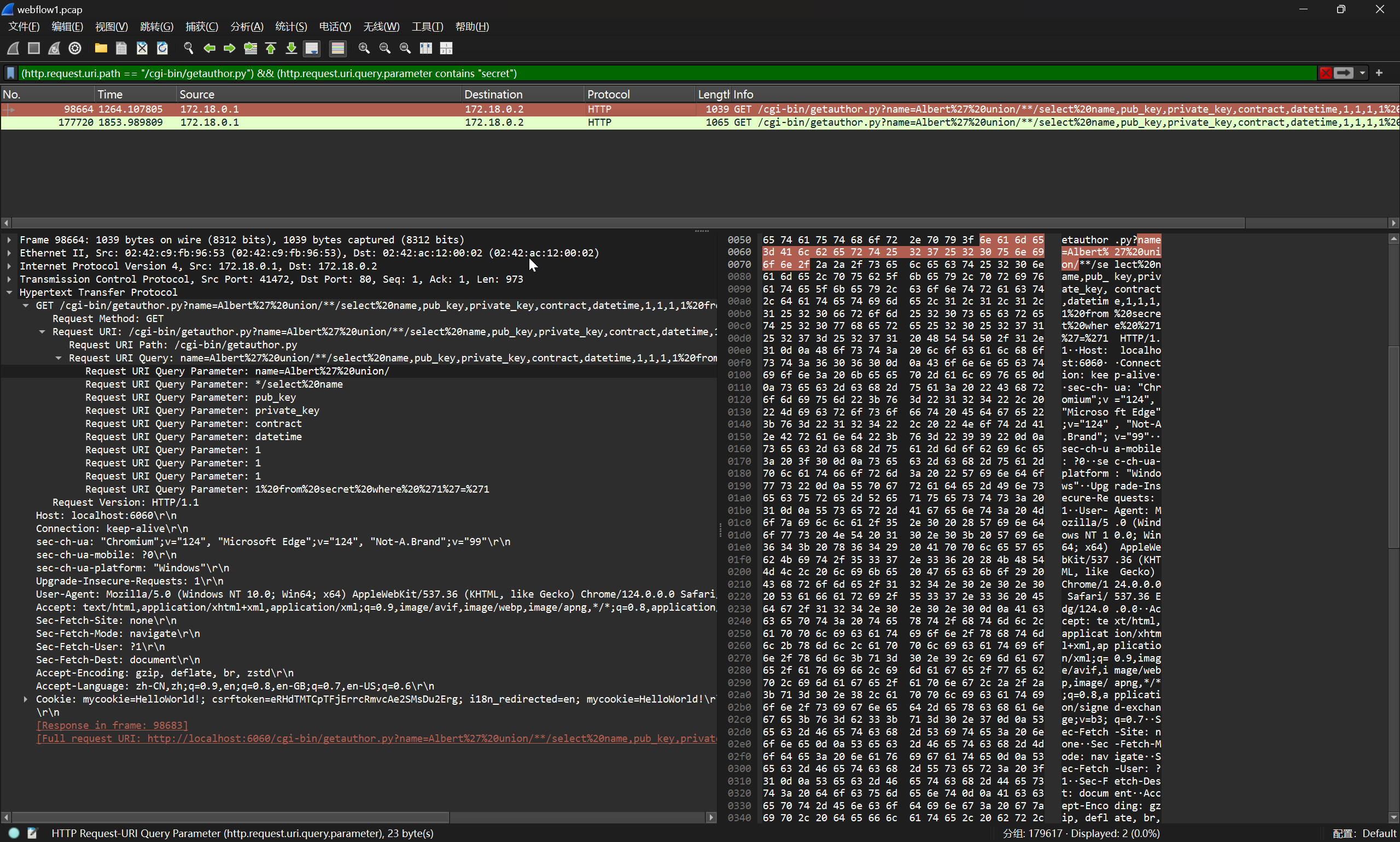Viewport: 1400px width, 842px height.
Task: Collapse Hypertext Transfer Protocol node
Action: pyautogui.click(x=9, y=292)
